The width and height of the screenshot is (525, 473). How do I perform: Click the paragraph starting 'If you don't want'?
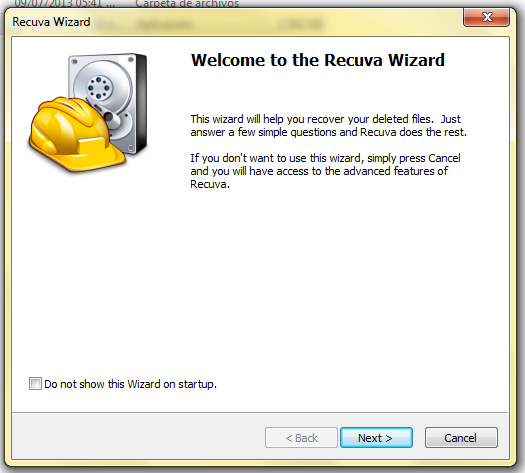point(325,171)
